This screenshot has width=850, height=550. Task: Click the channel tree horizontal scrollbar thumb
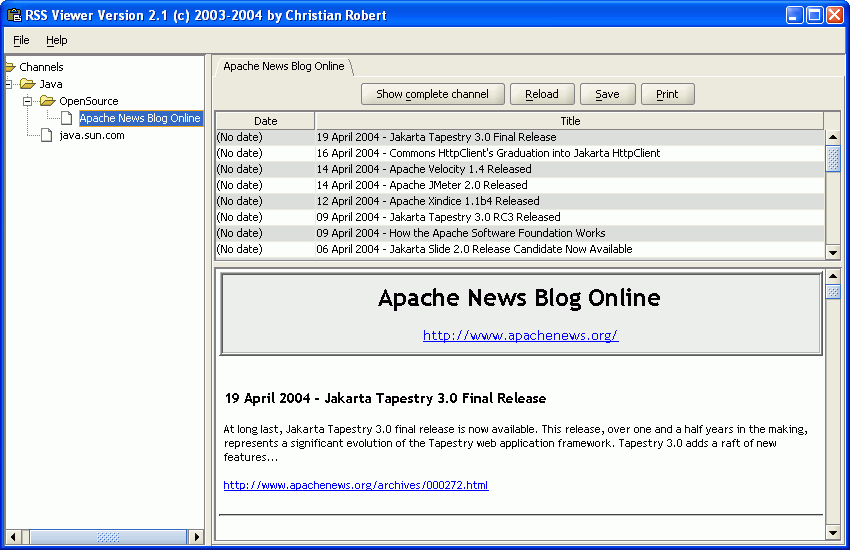tap(108, 537)
